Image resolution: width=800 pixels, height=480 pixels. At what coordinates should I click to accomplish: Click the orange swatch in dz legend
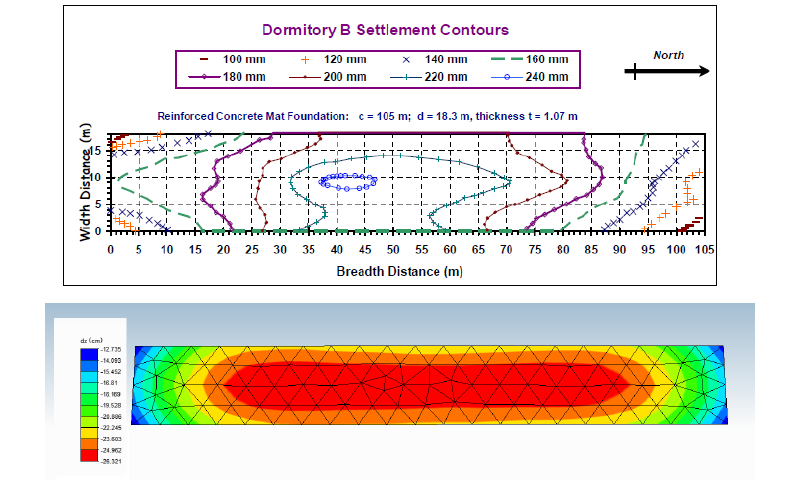[x=89, y=444]
